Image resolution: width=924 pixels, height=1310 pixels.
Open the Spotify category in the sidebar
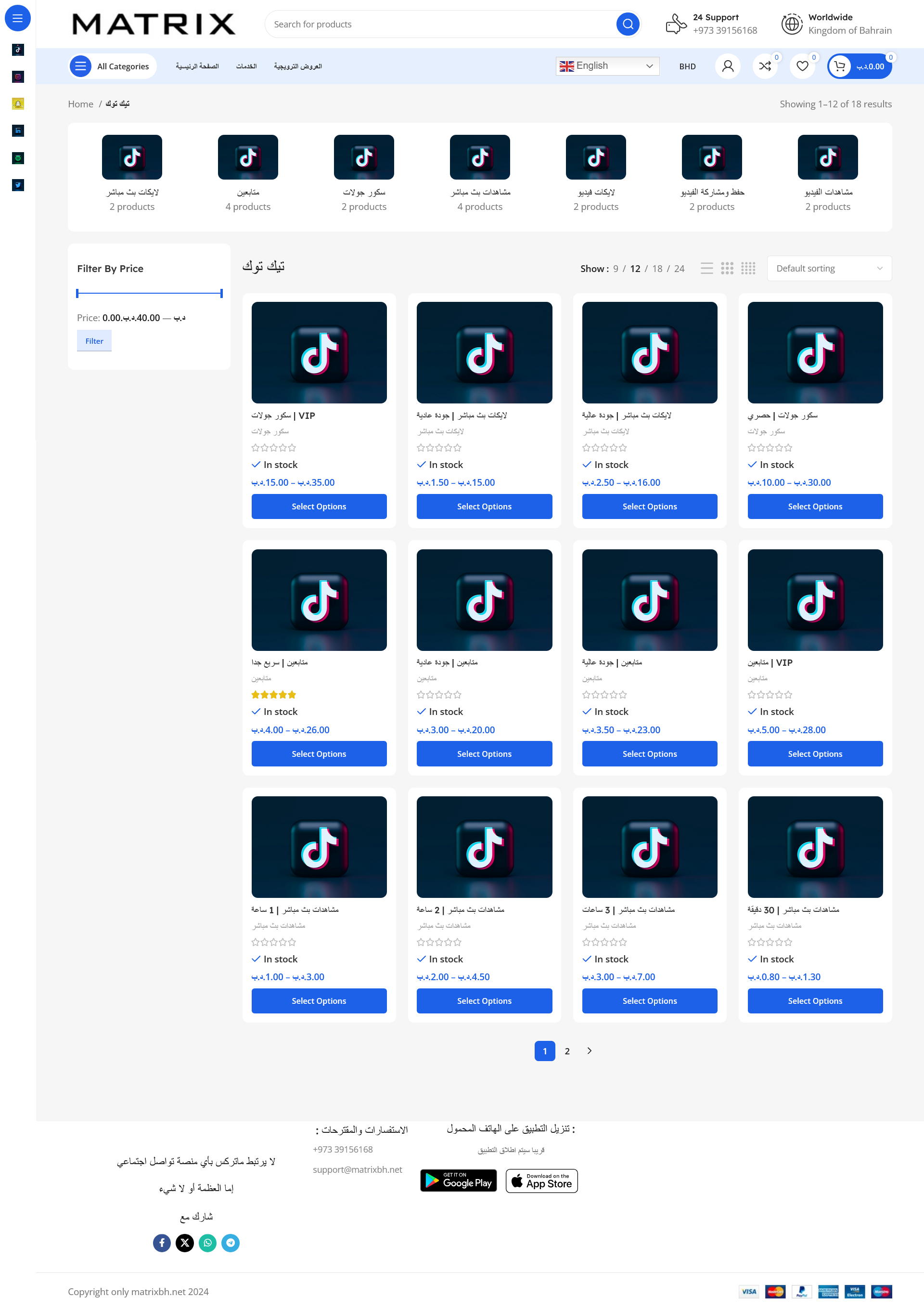tap(18, 158)
